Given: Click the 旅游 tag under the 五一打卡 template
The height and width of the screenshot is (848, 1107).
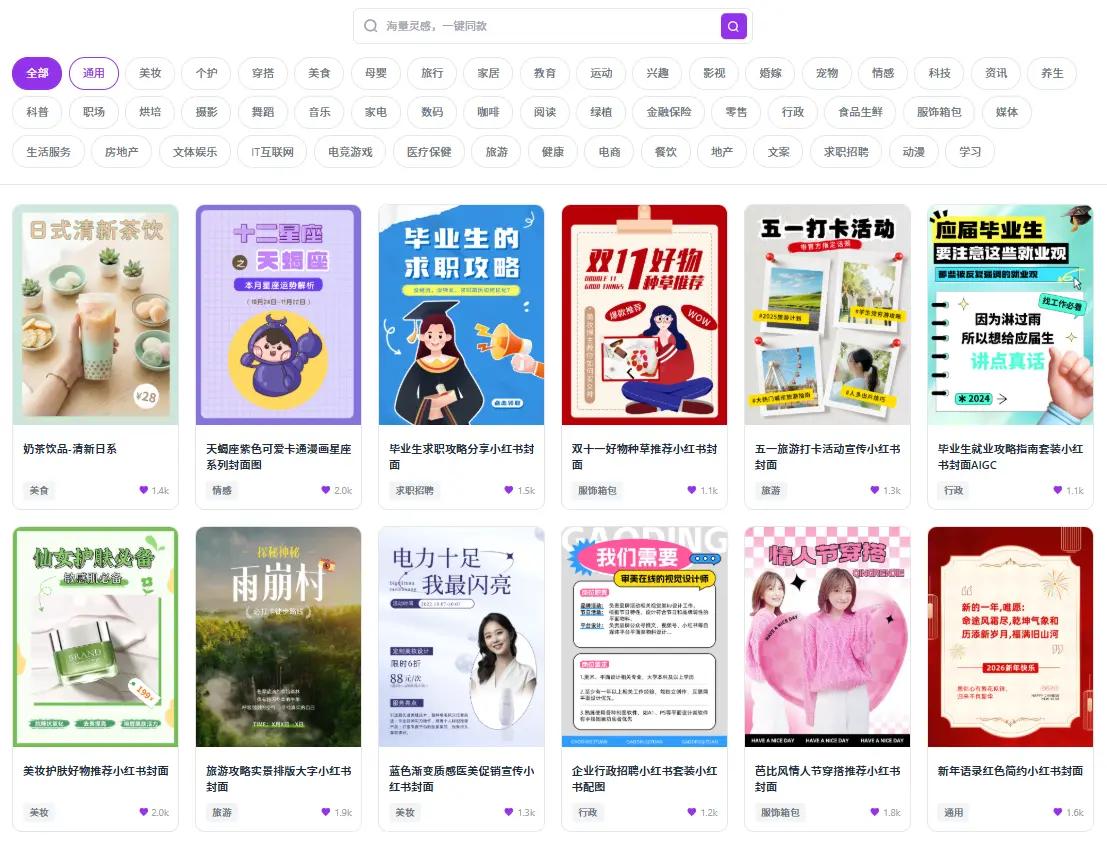Looking at the screenshot, I should click(770, 490).
